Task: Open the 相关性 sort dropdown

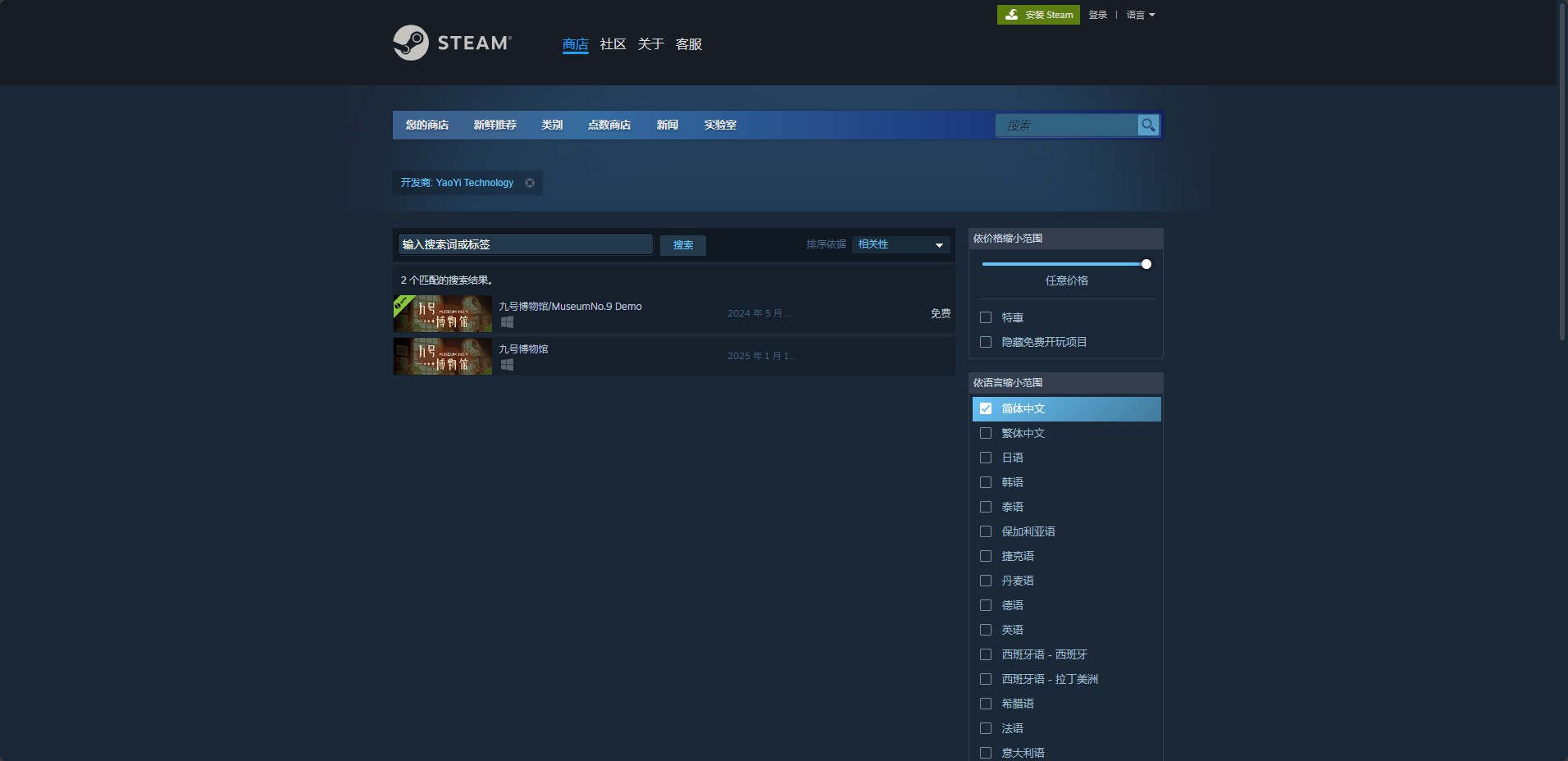Action: (900, 244)
